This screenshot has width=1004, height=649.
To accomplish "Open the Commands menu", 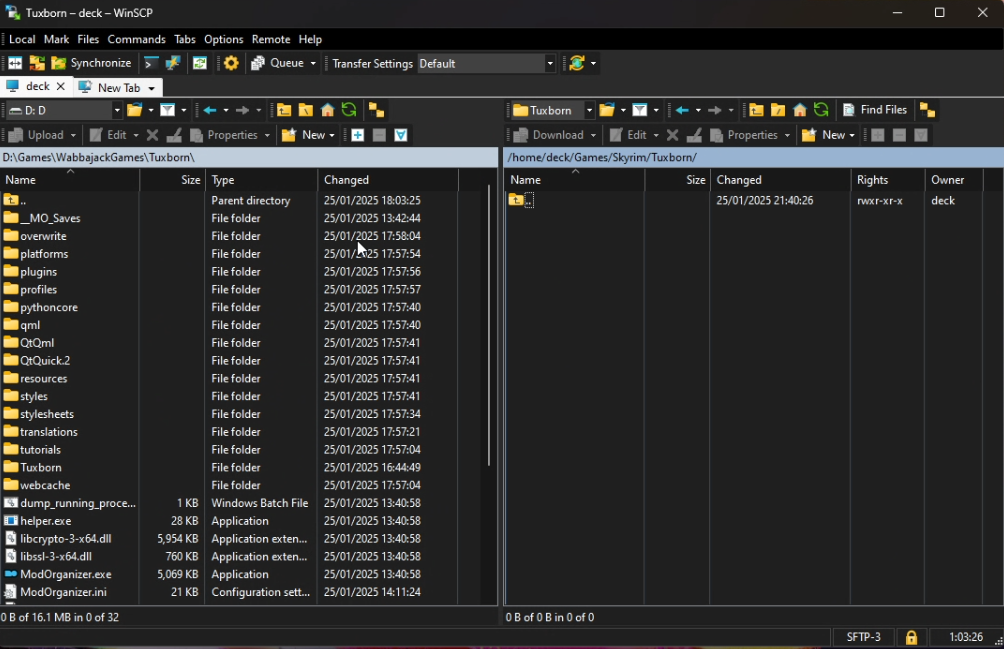I will (x=136, y=39).
